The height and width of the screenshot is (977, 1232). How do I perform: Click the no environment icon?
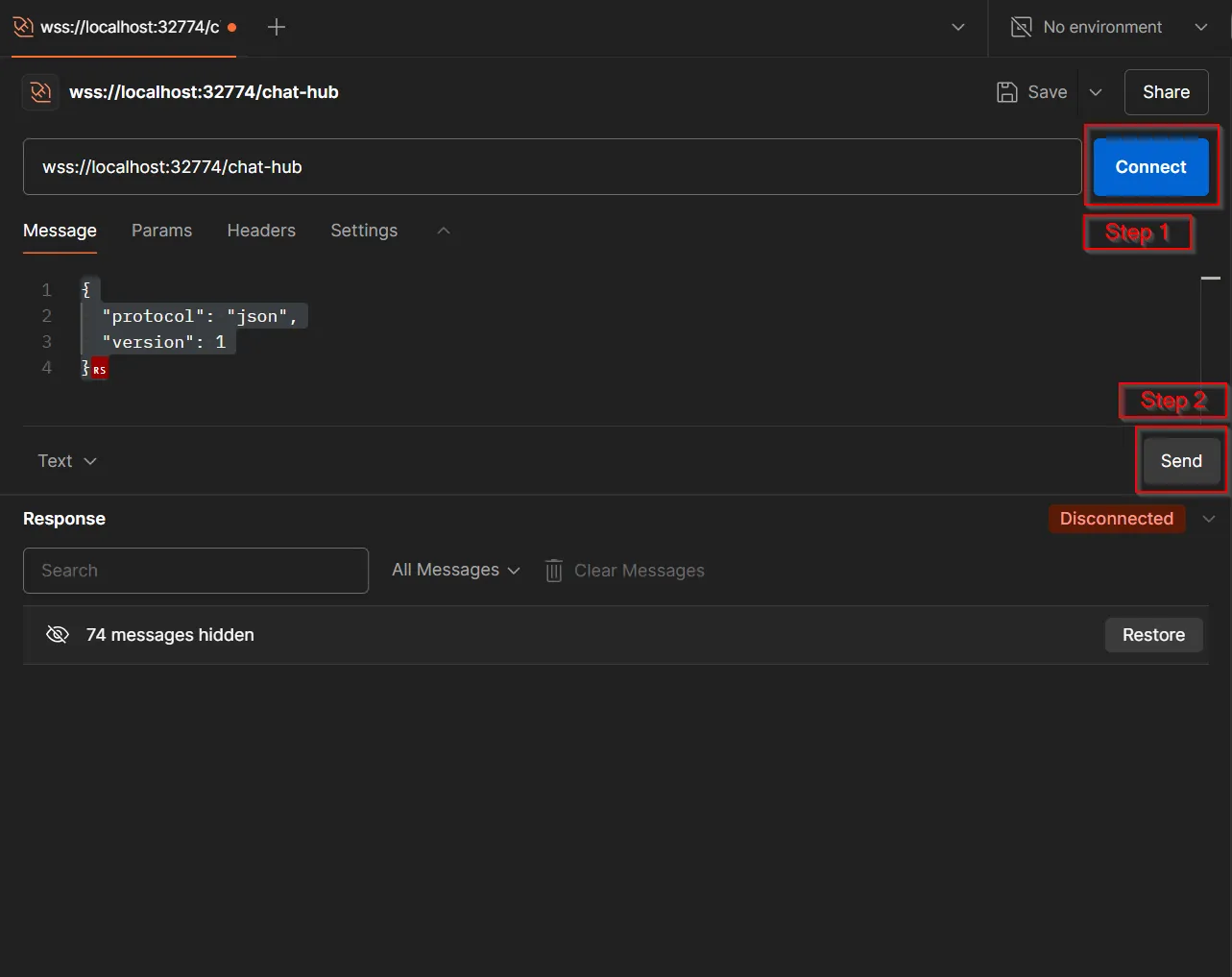pyautogui.click(x=1022, y=27)
